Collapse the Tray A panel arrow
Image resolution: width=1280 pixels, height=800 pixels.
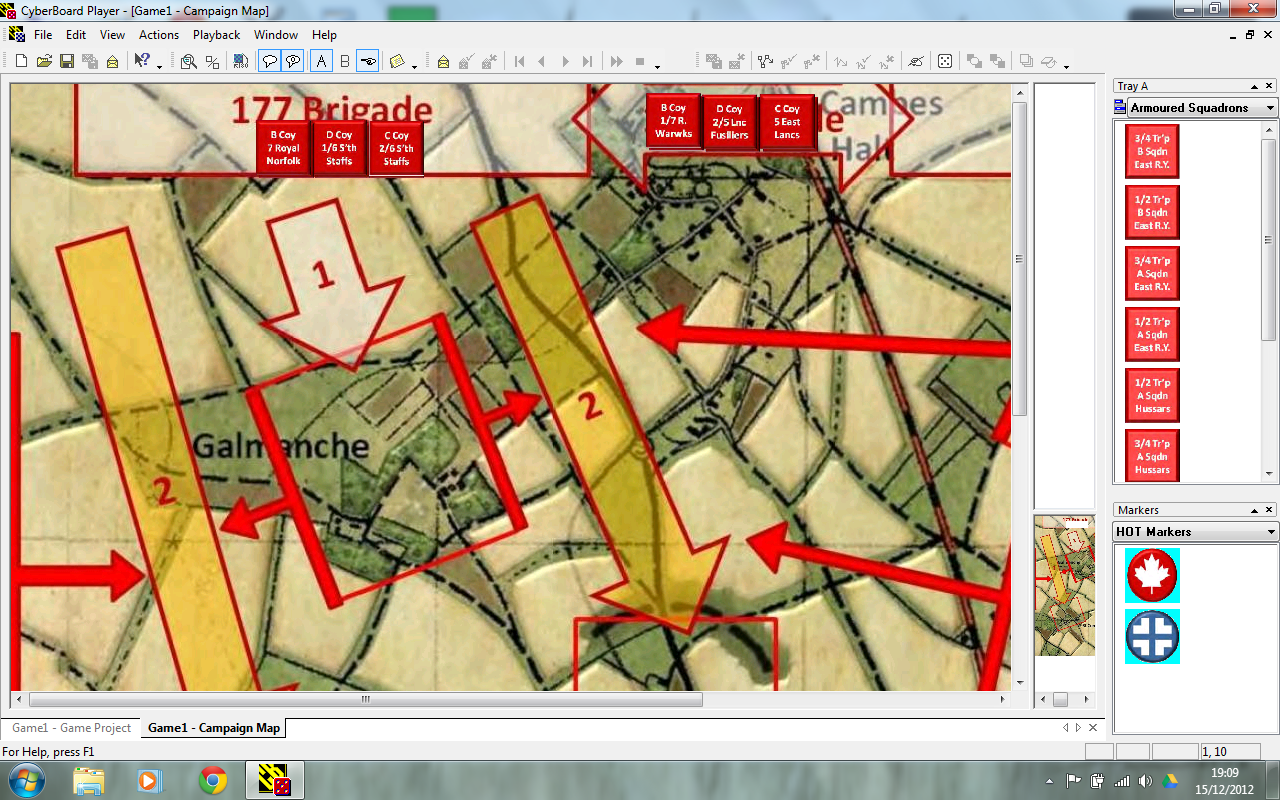pos(1255,87)
